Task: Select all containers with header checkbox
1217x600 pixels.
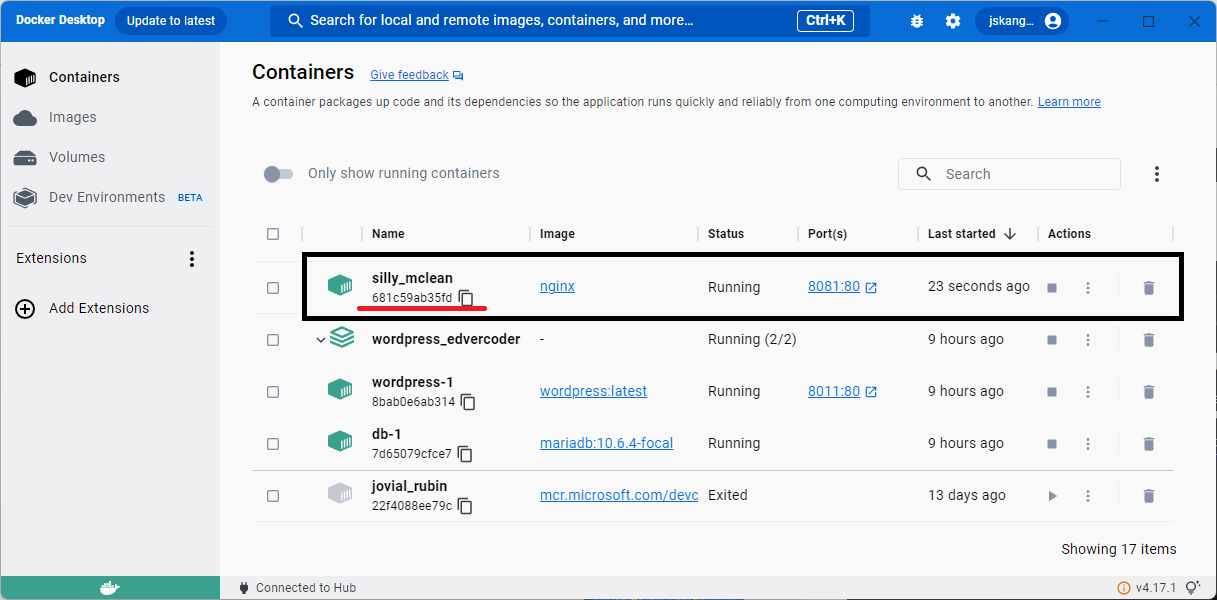Action: pos(273,234)
